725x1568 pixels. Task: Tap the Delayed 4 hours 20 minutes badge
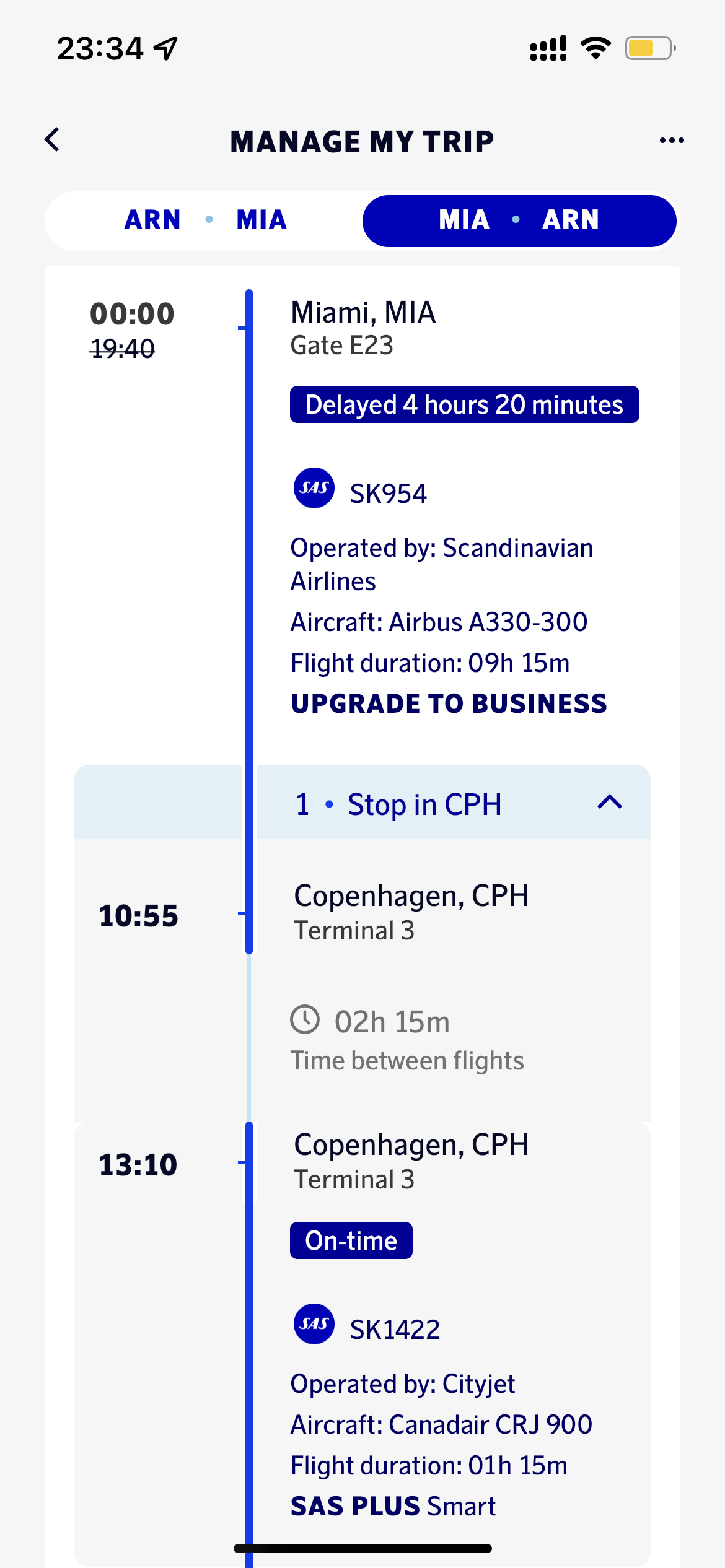pos(464,405)
